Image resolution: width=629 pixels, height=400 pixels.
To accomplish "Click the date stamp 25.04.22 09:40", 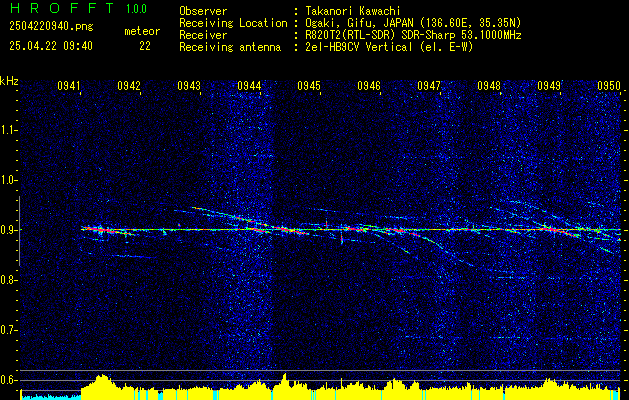I will [x=51, y=46].
